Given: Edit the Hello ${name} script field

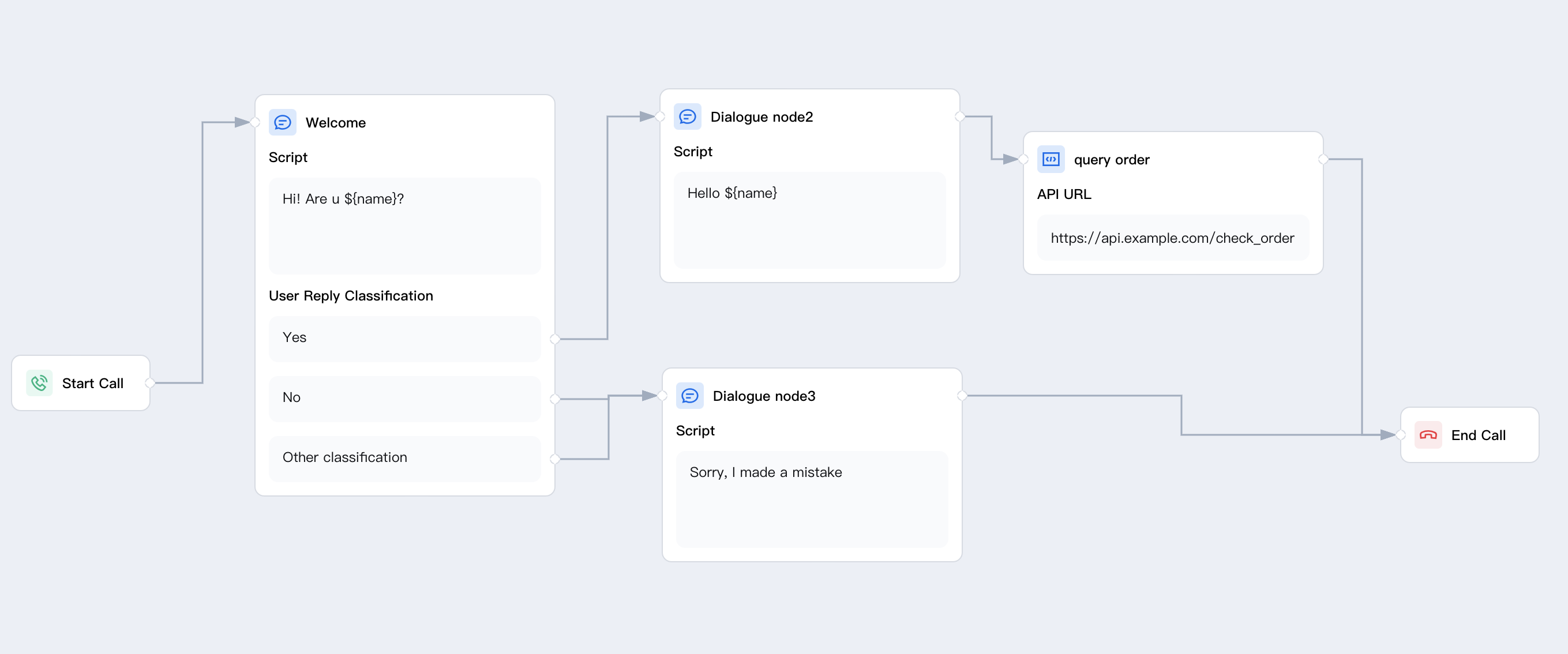Looking at the screenshot, I should [809, 220].
